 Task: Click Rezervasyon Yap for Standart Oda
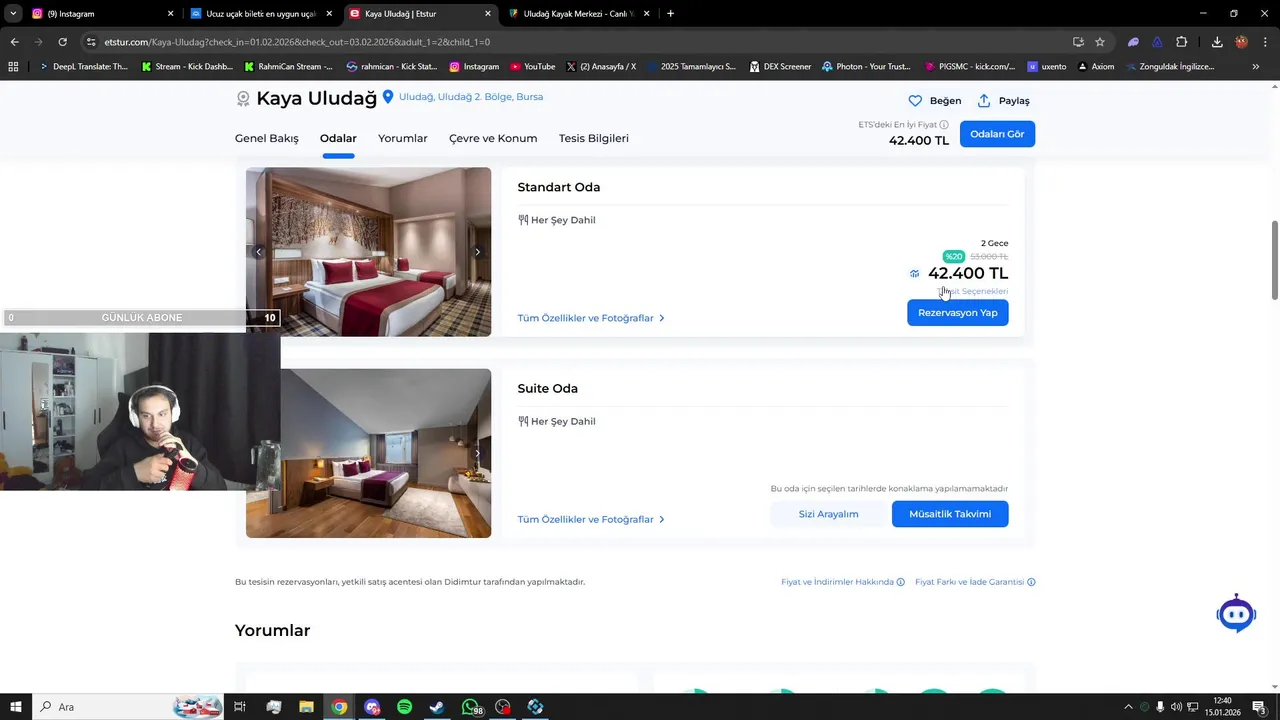(x=958, y=313)
